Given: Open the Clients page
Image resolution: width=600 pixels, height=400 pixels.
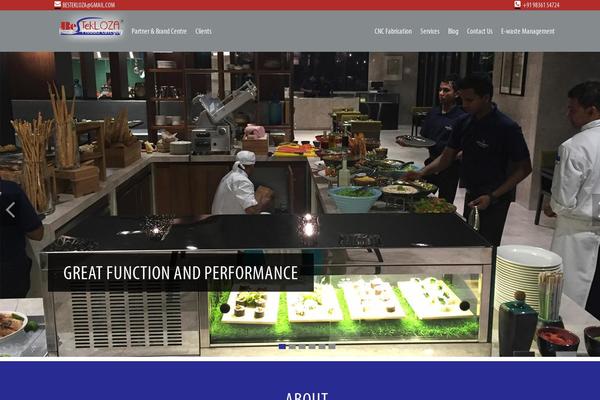Looking at the screenshot, I should tap(203, 31).
